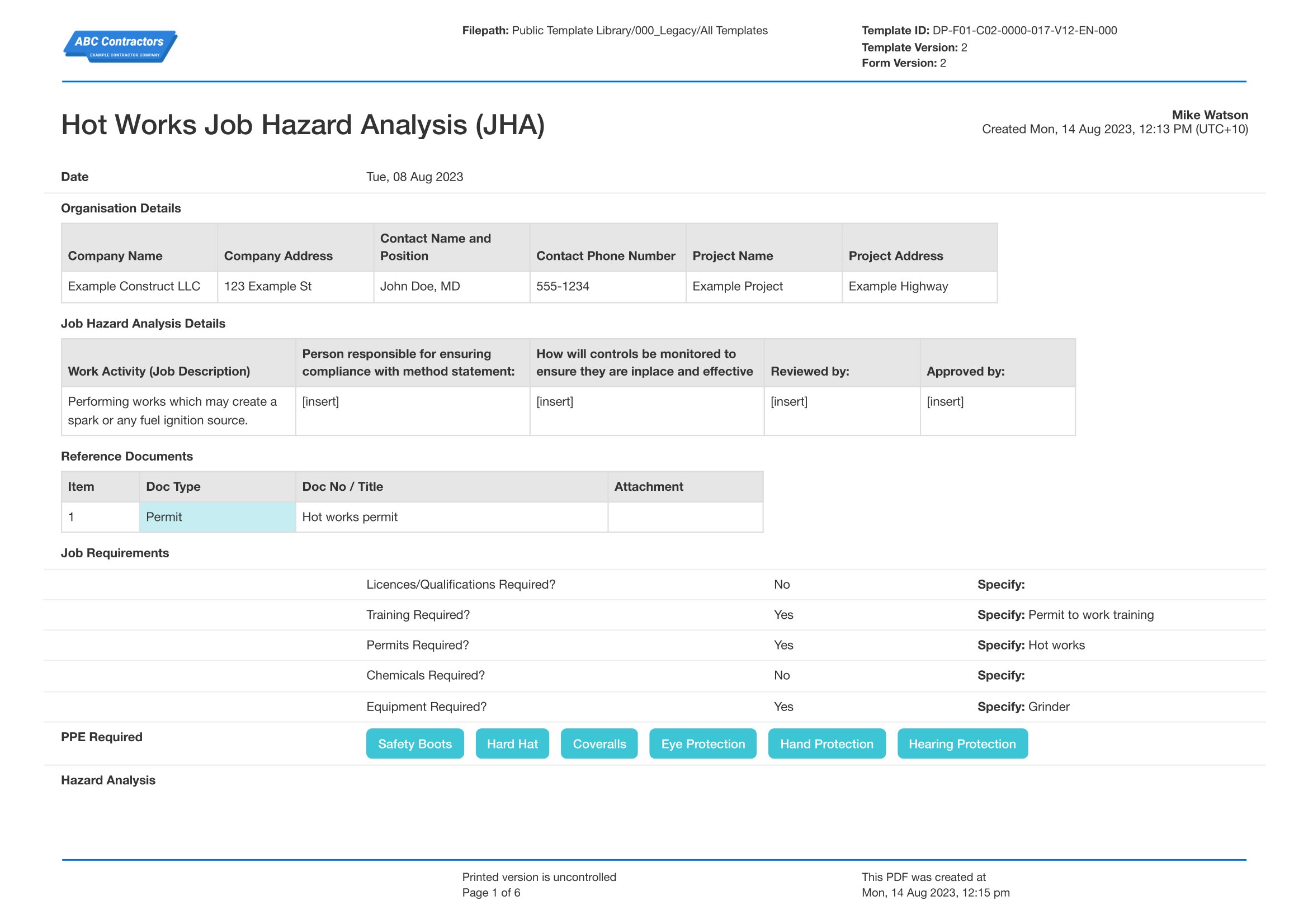Click the 'Page 1 of 6' footer

(x=491, y=893)
